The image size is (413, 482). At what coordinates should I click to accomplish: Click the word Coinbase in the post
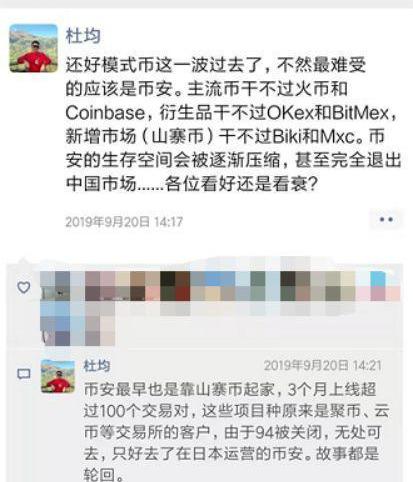point(105,113)
